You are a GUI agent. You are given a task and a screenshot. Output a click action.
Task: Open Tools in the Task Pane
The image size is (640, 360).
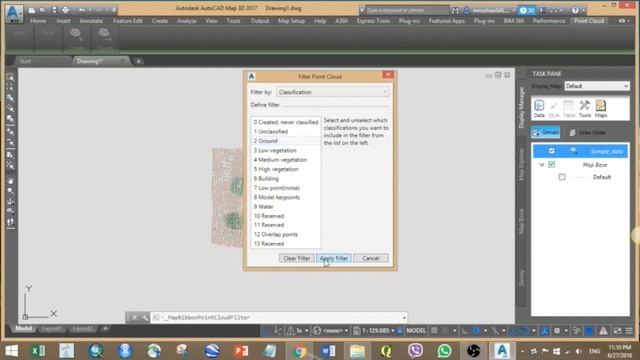pos(584,109)
